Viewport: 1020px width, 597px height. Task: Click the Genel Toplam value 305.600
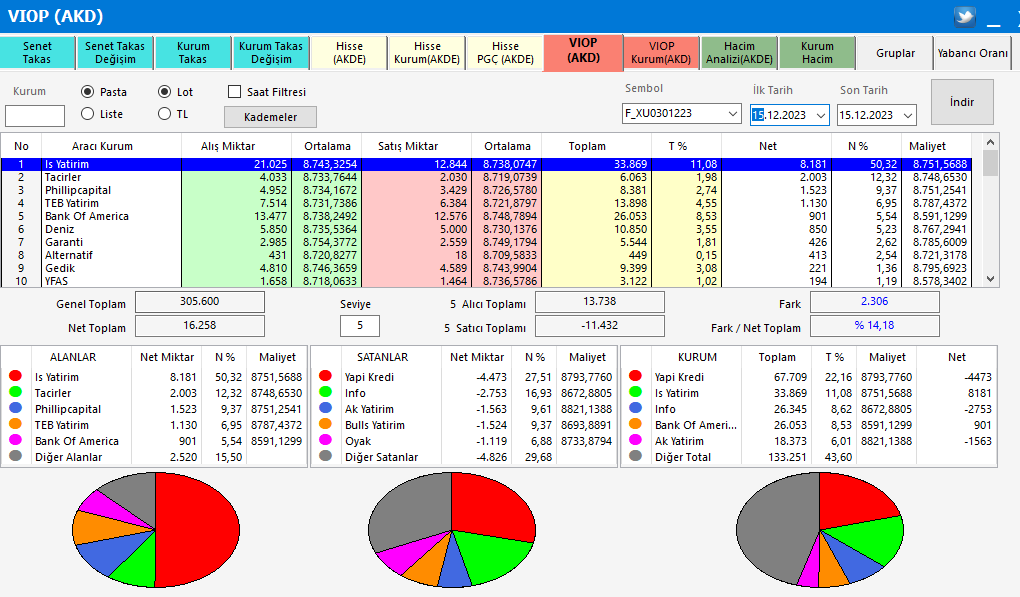pyautogui.click(x=200, y=302)
